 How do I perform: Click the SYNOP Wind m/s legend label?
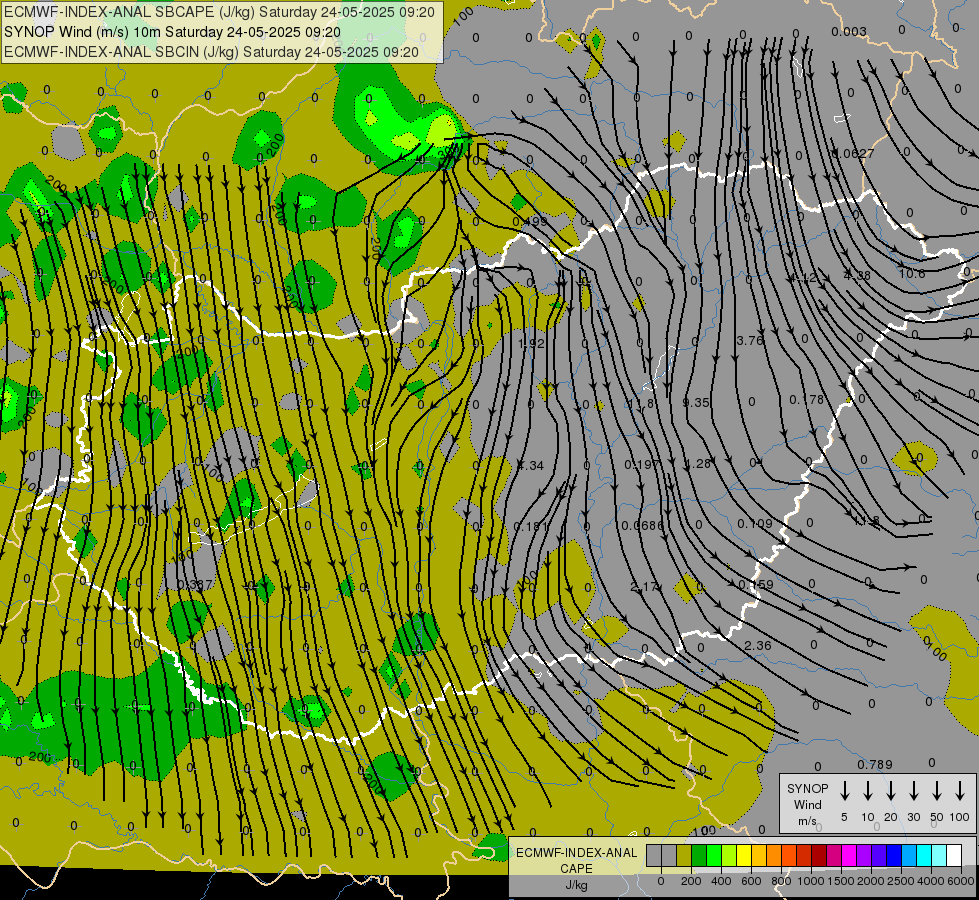(807, 804)
